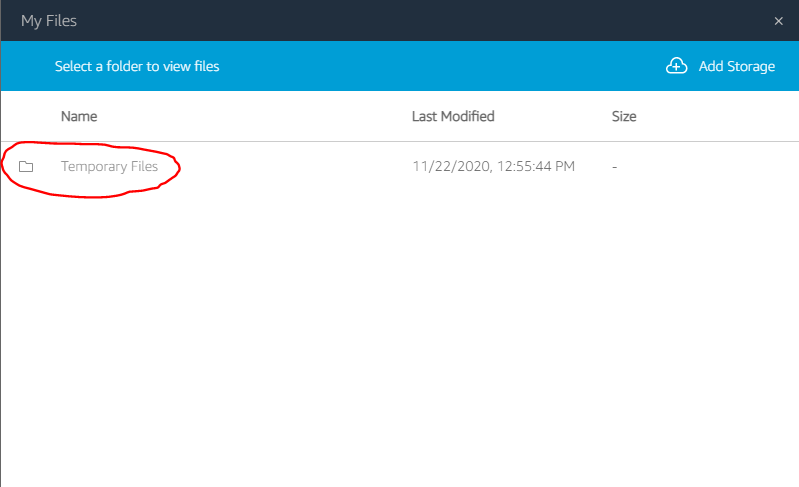The height and width of the screenshot is (487, 799).
Task: Click the 12:55:44 PM time in the folder row
Action: click(536, 166)
